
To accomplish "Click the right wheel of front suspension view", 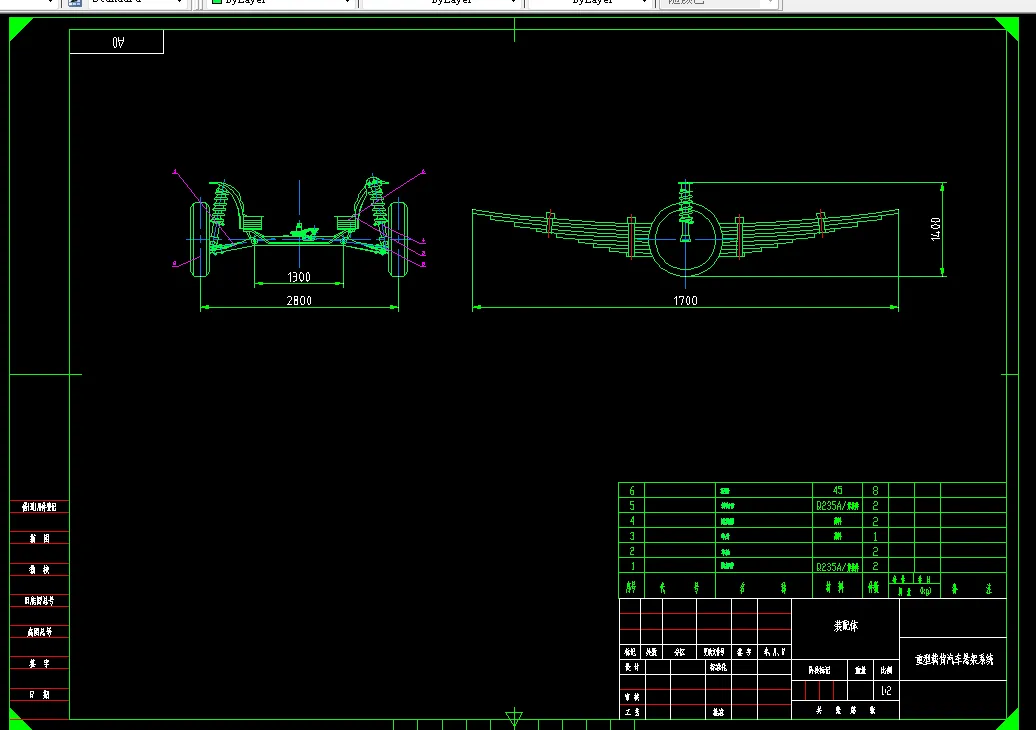I will point(398,239).
